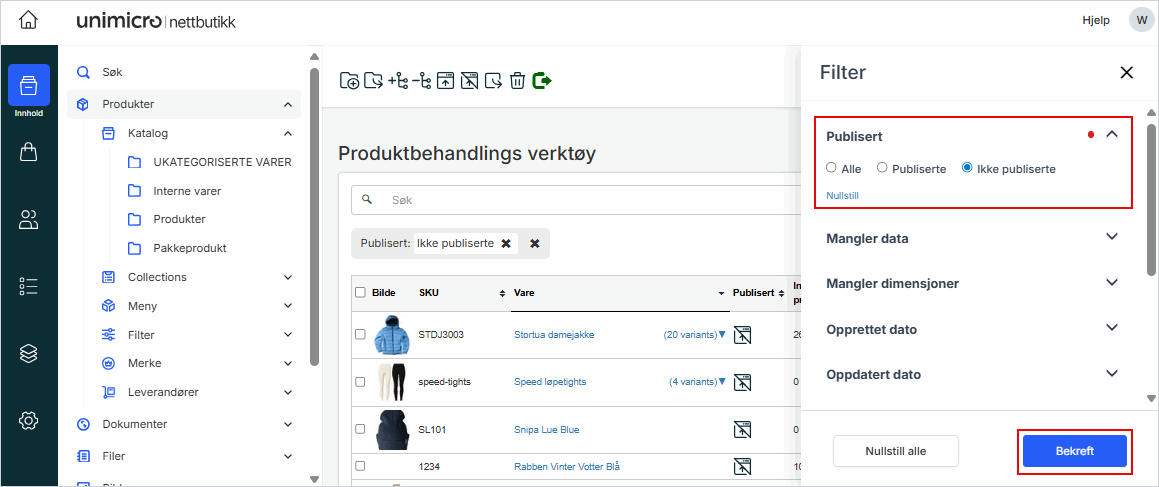Check the box for Stortua damejakke
This screenshot has width=1159, height=487.
[360, 335]
